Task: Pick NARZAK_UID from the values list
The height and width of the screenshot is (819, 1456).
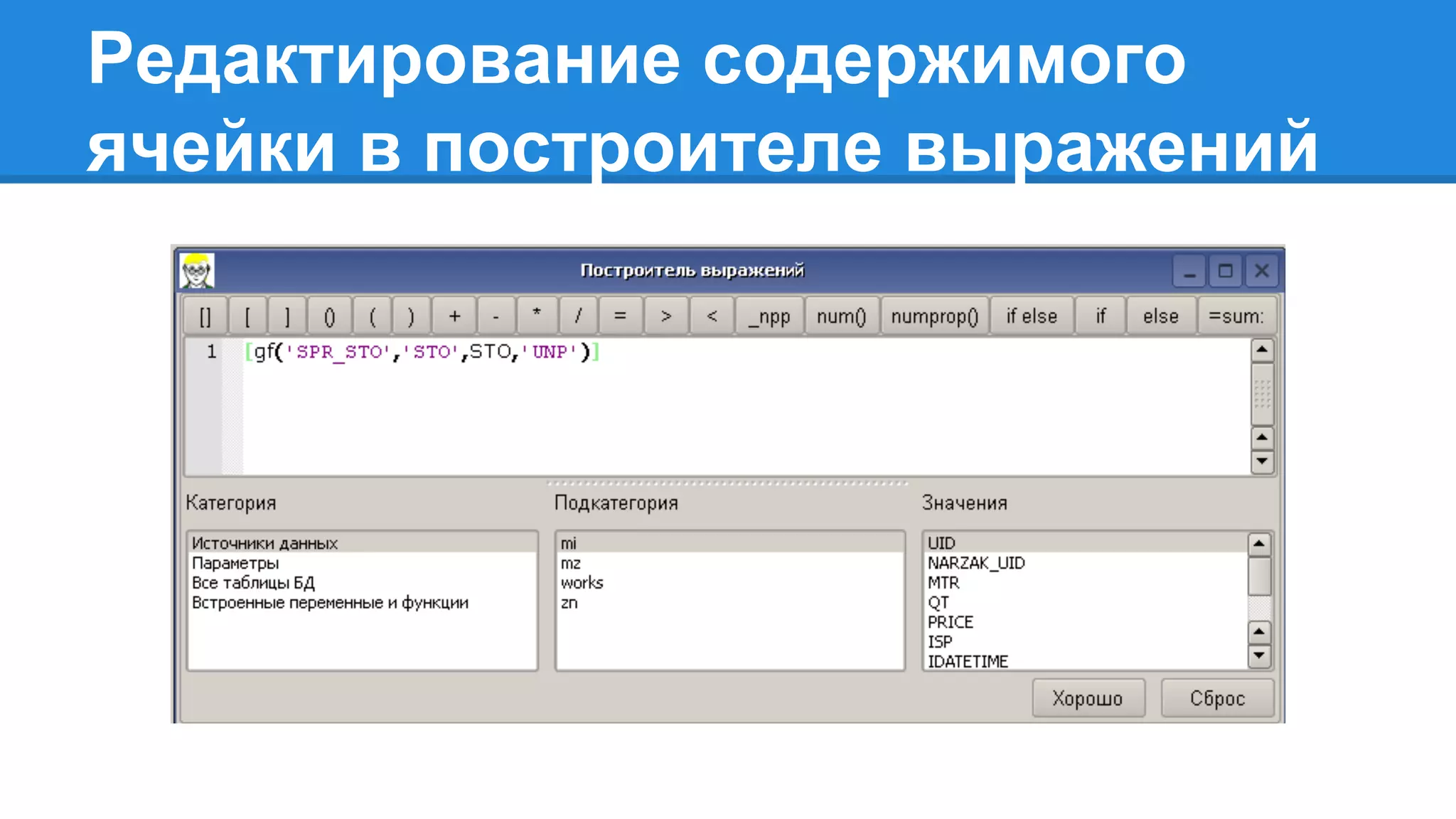Action: pyautogui.click(x=975, y=563)
